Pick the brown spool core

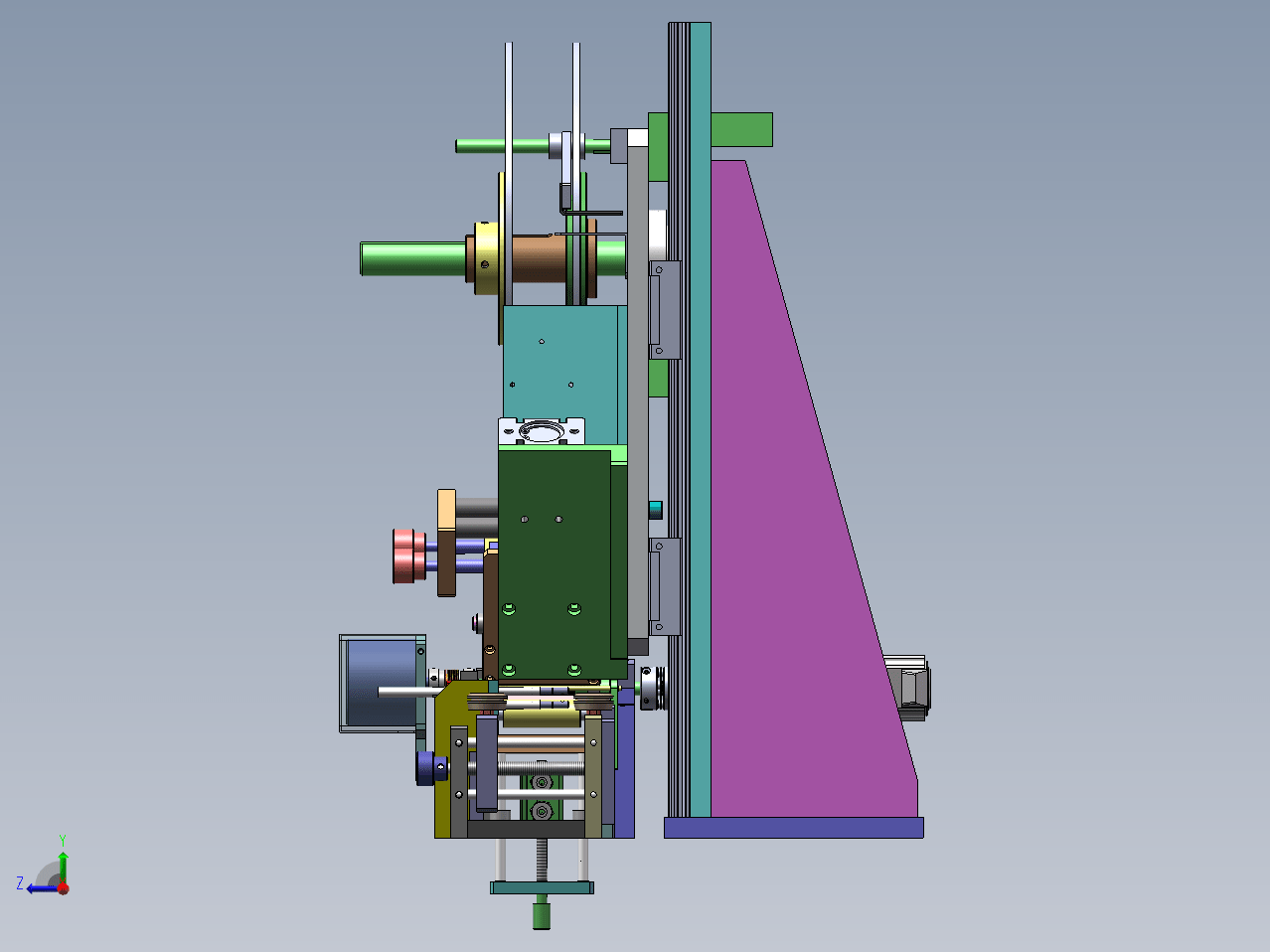click(540, 258)
